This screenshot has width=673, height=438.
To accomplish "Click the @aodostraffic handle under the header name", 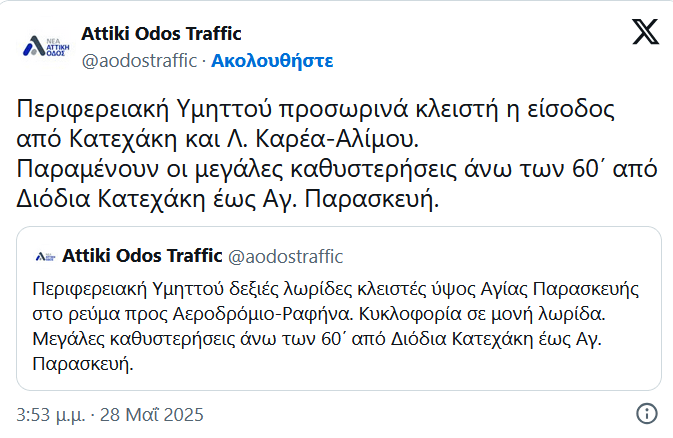I will [x=138, y=61].
